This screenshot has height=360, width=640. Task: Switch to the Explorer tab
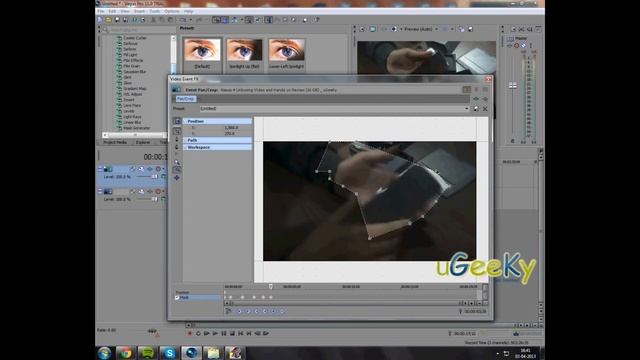tap(143, 142)
